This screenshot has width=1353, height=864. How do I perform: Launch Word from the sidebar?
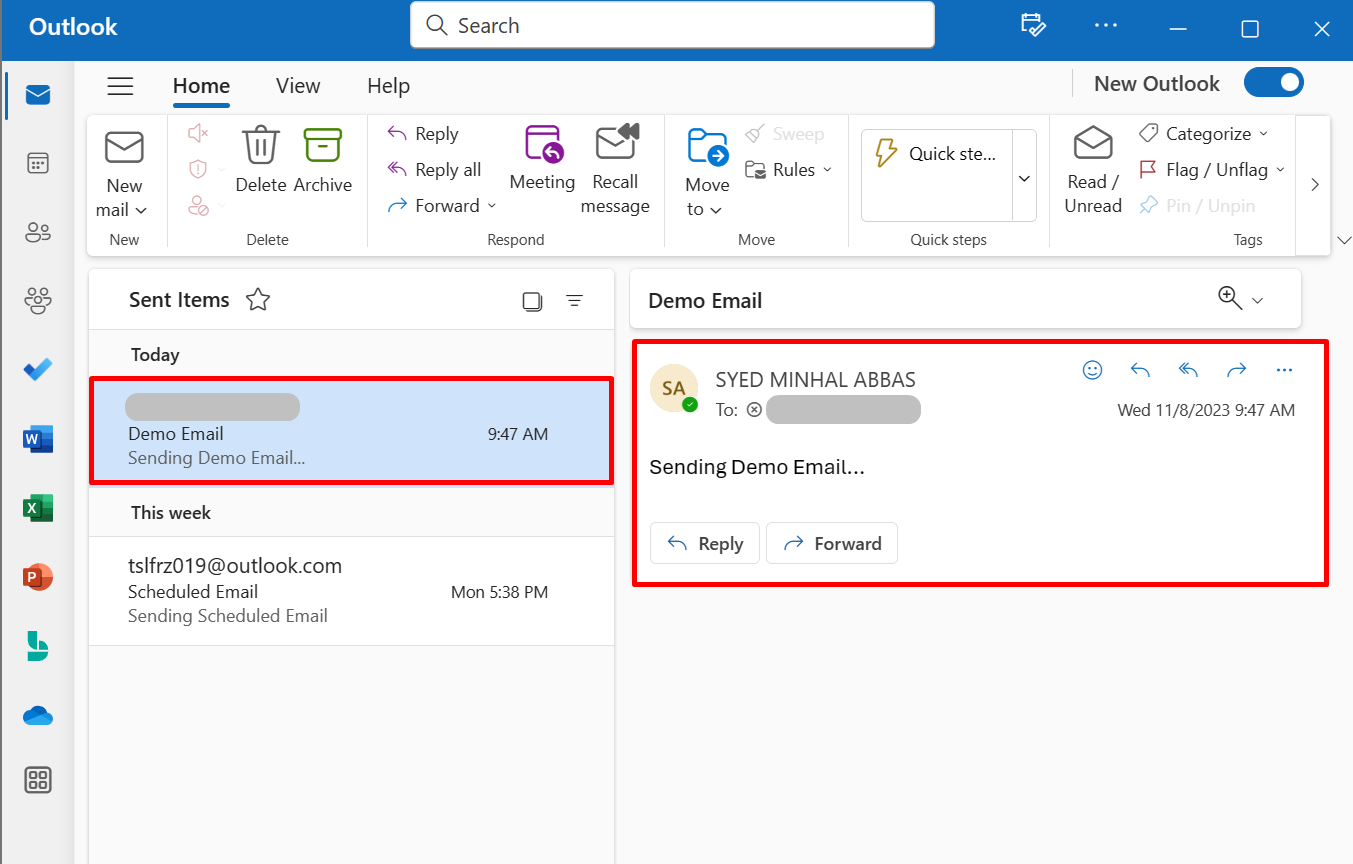[38, 439]
